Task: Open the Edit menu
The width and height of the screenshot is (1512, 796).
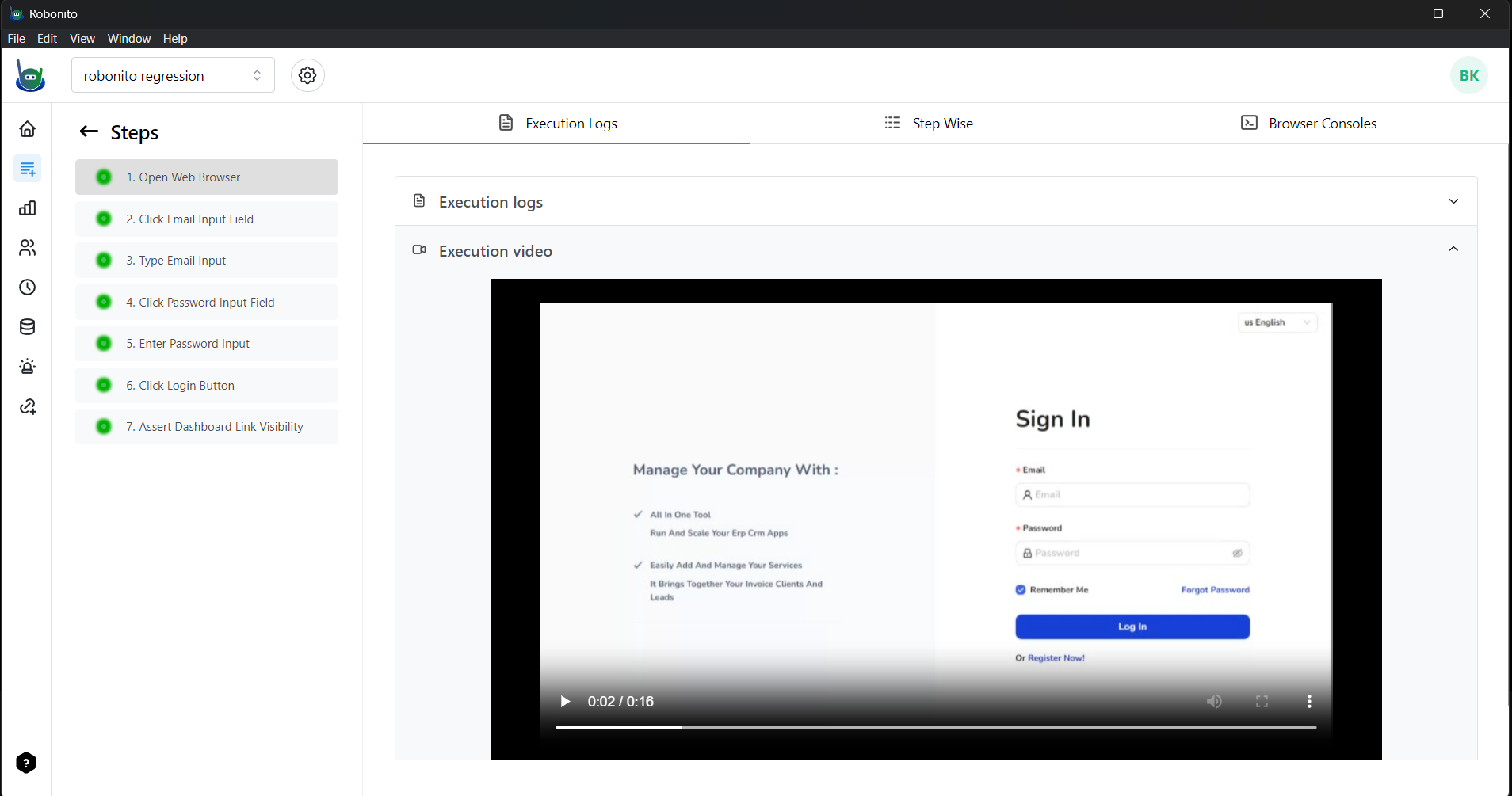Action: (x=47, y=38)
